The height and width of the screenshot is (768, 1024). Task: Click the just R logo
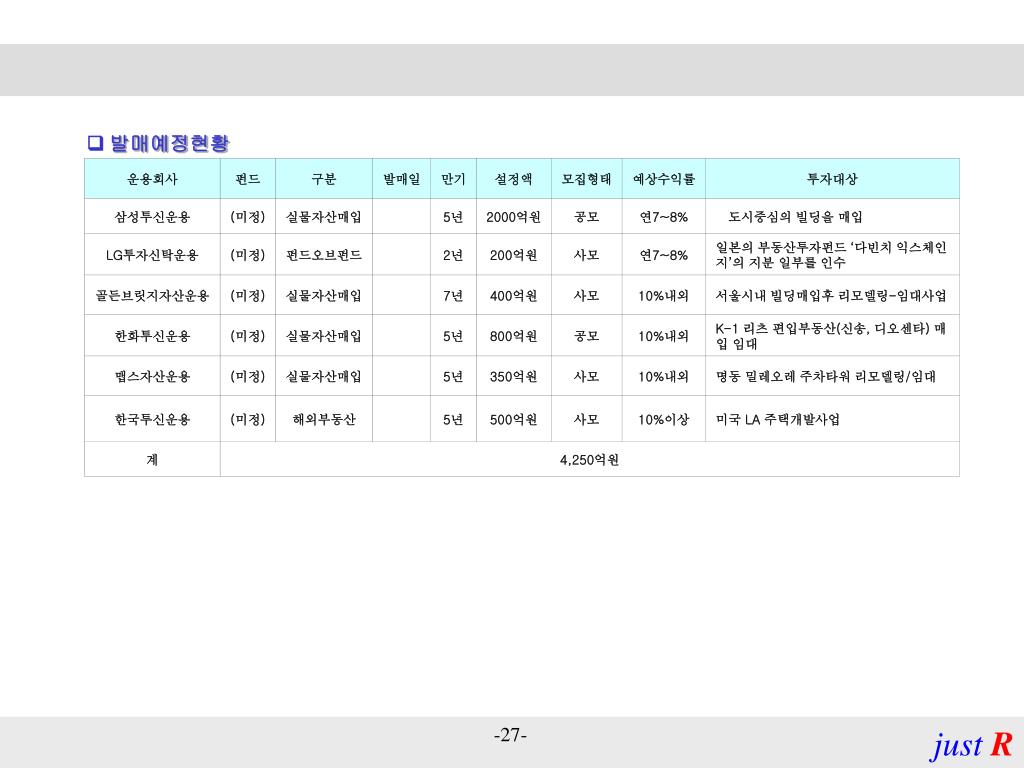[x=971, y=745]
